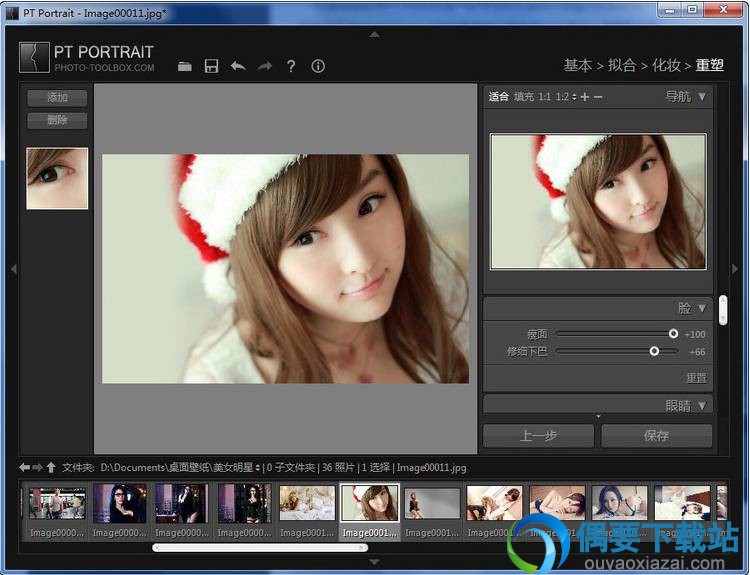Select the 适合 fit zoom mode

498,97
